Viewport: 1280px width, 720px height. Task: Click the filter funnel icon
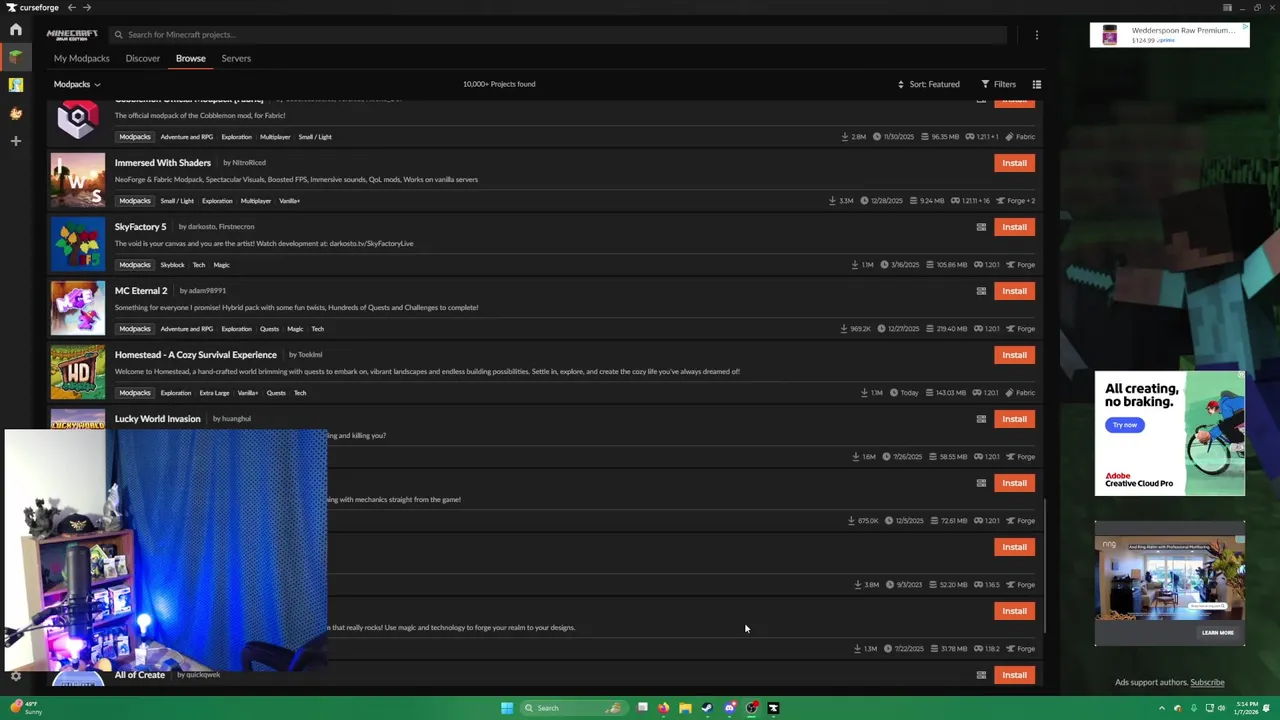(985, 84)
